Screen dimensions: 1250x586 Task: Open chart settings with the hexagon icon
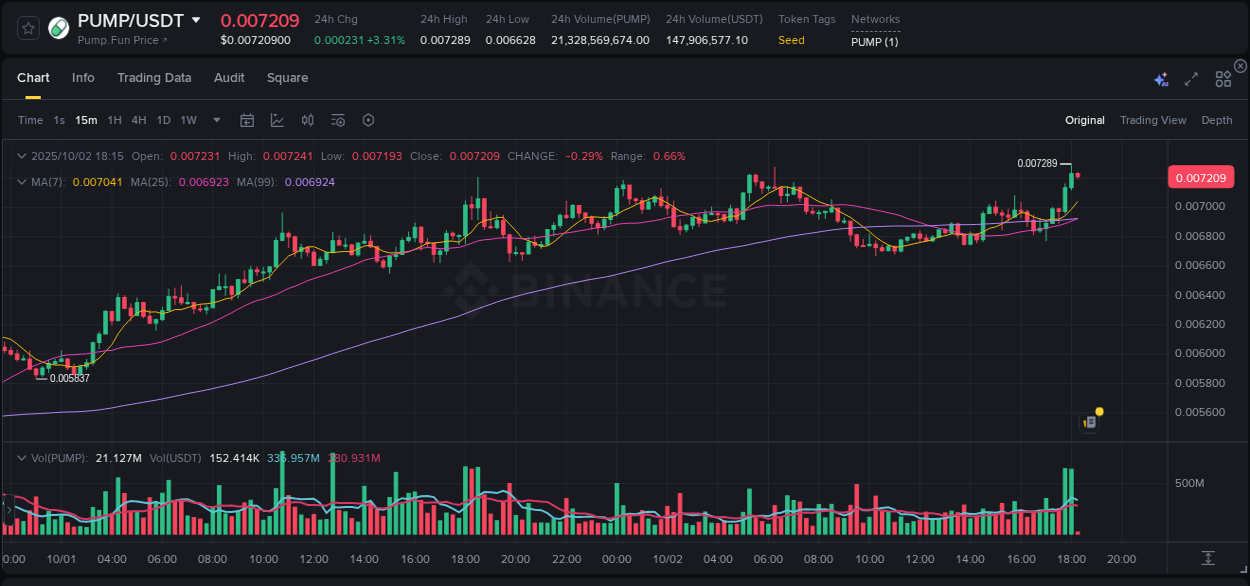coord(368,120)
